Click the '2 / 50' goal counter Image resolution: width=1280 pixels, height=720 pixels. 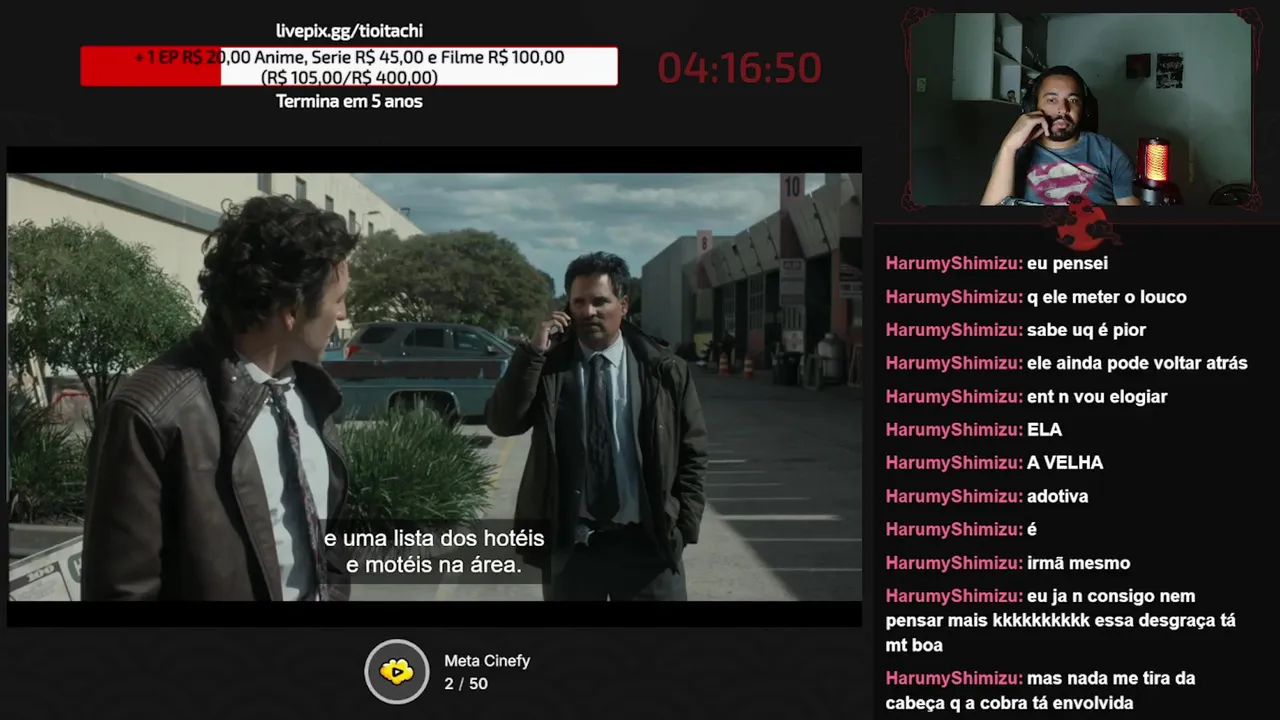[x=466, y=684]
